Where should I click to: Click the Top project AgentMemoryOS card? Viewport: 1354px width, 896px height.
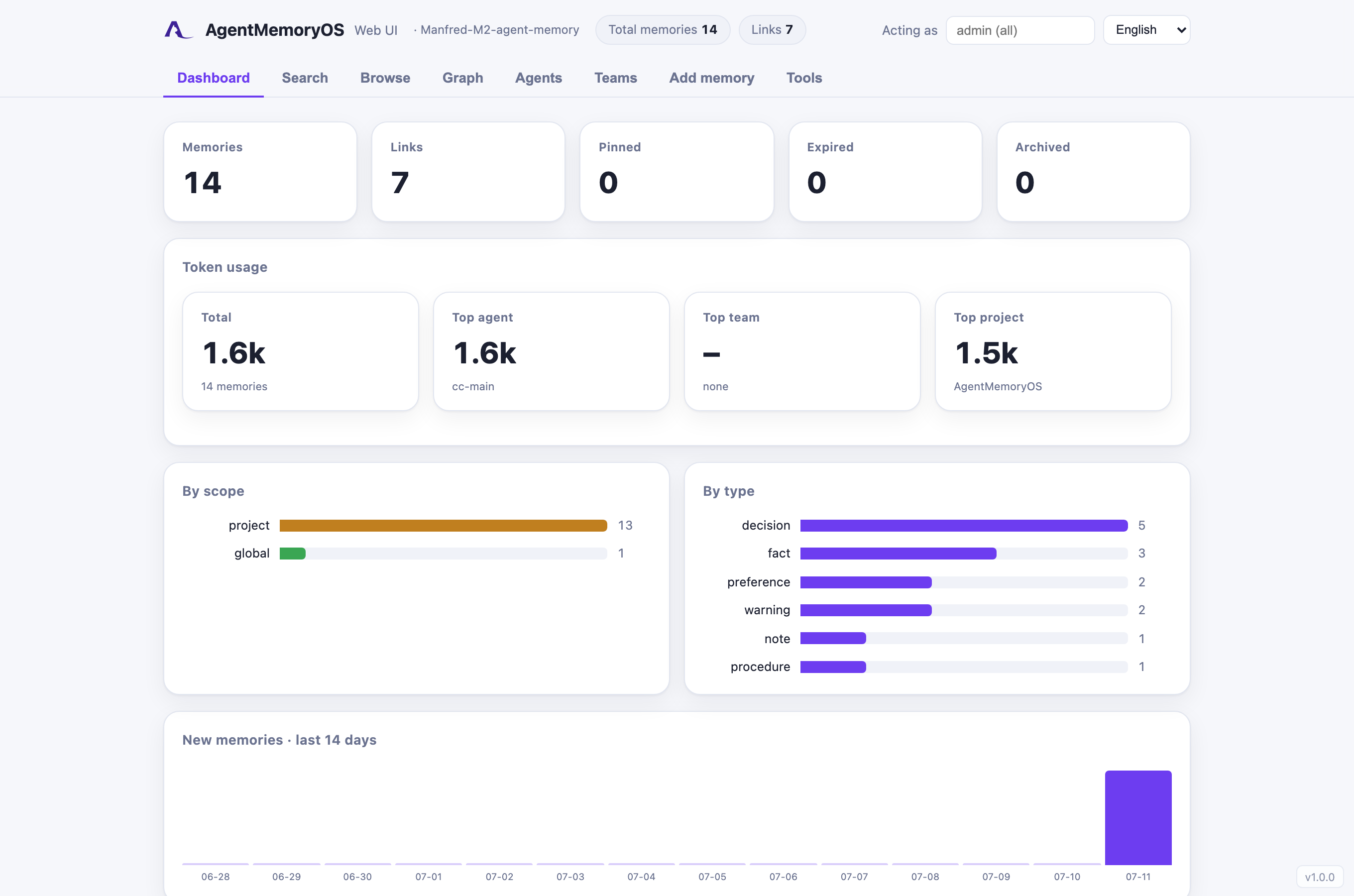(1052, 351)
